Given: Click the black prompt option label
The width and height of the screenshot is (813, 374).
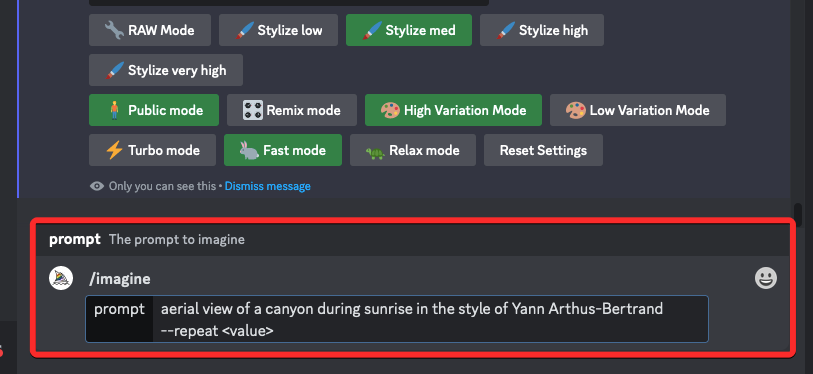Looking at the screenshot, I should coord(119,319).
